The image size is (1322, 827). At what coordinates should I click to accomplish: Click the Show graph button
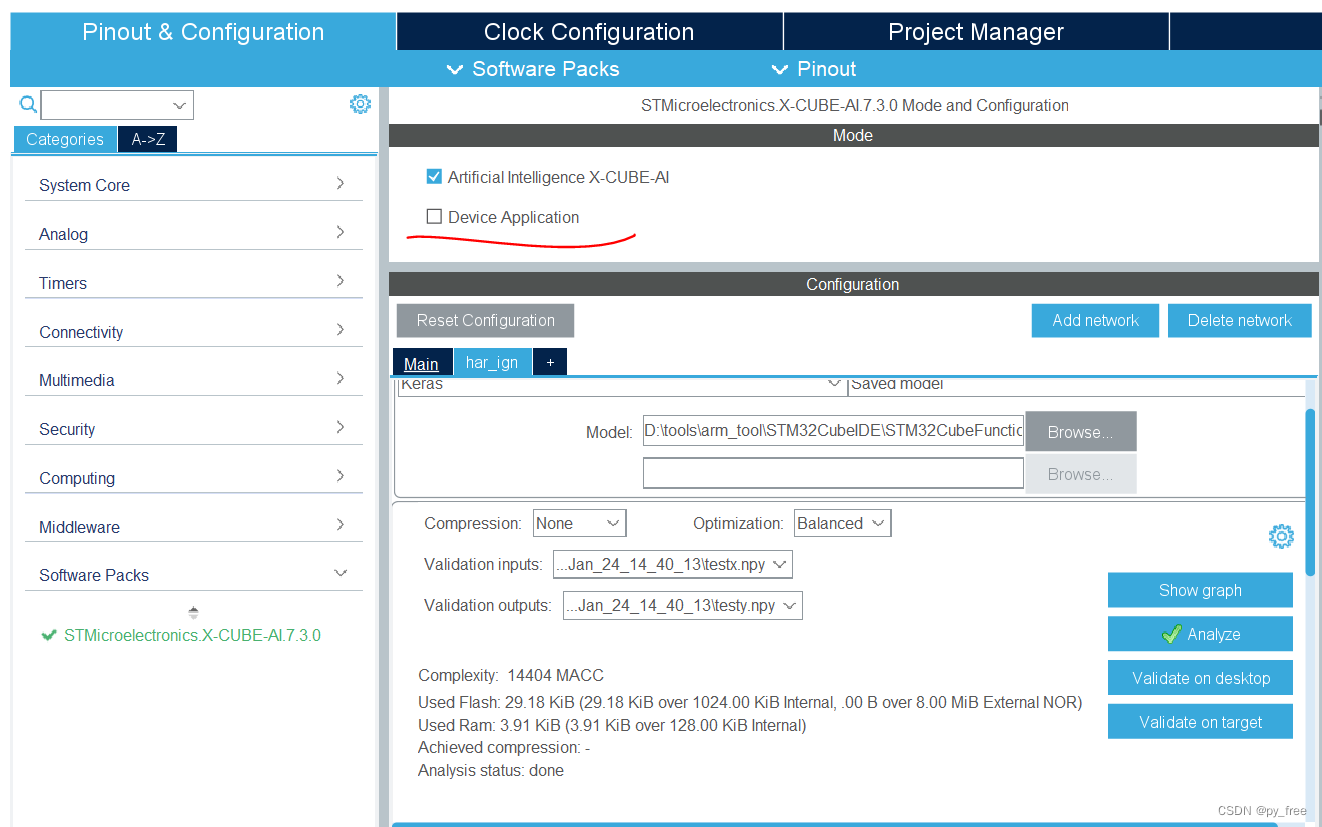[x=1200, y=590]
